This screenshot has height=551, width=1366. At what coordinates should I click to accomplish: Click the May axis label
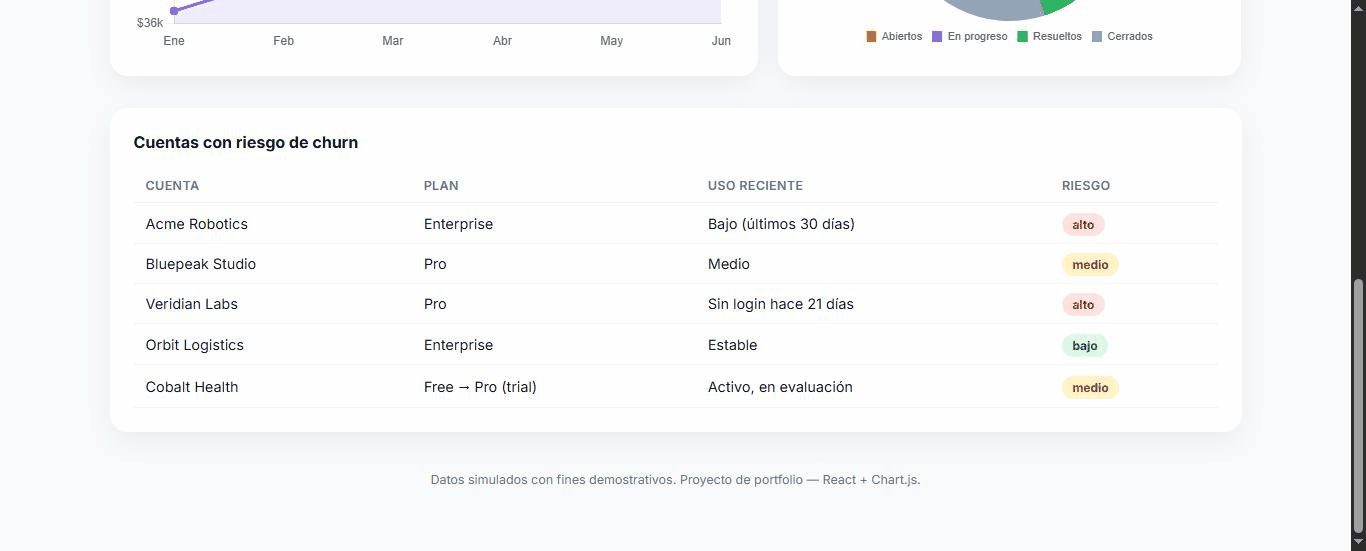pos(611,41)
